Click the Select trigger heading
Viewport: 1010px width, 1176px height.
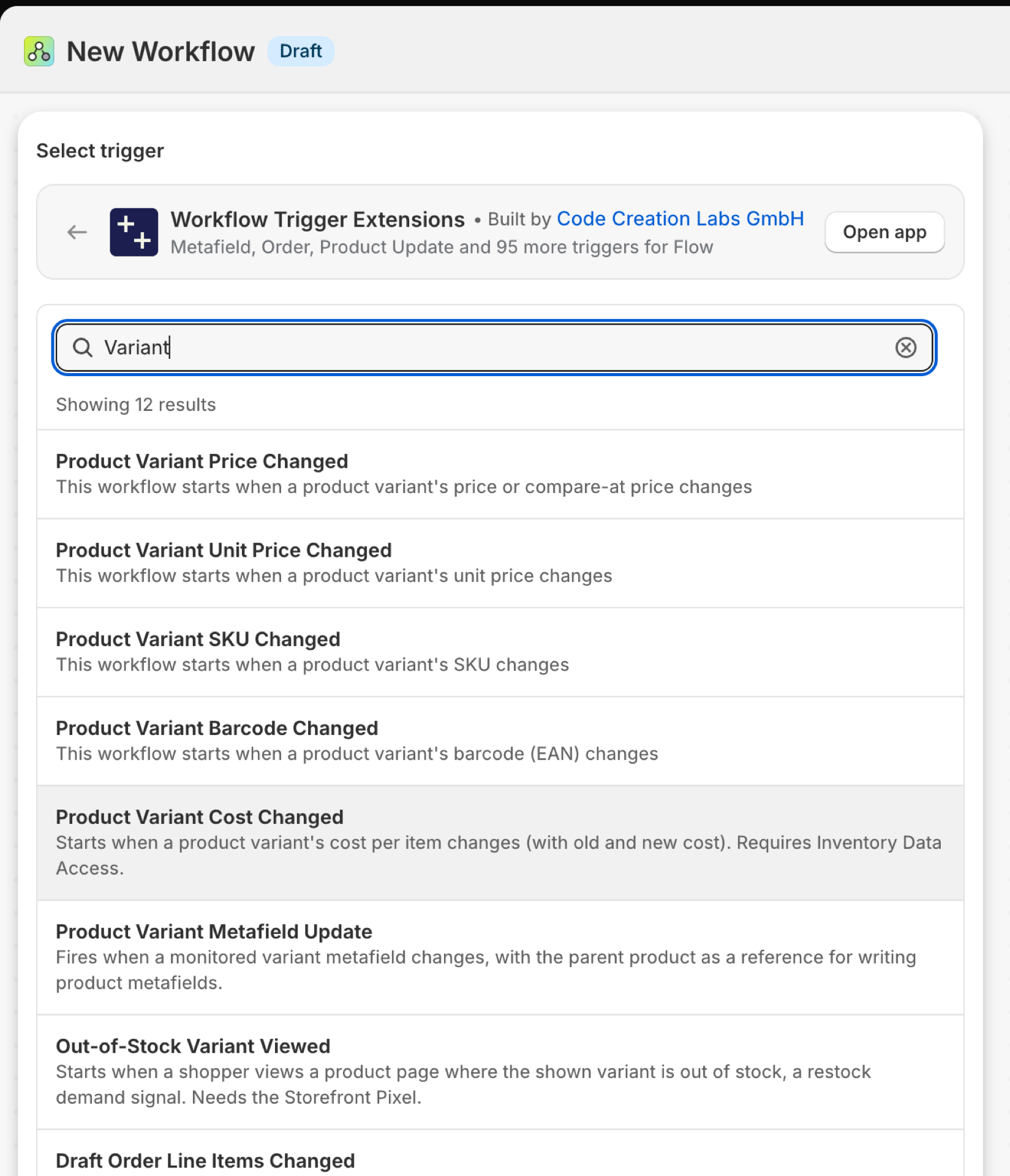(x=100, y=151)
